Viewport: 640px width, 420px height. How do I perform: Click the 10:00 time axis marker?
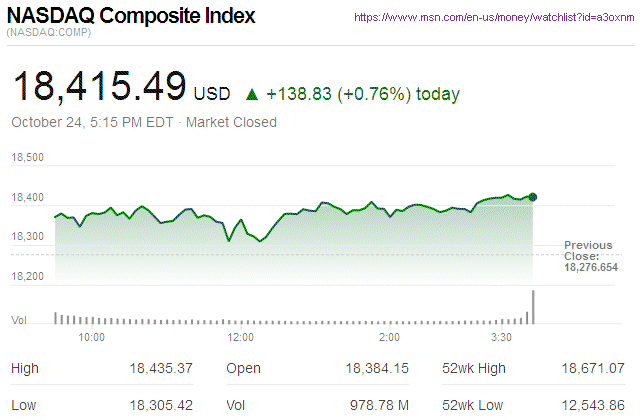coord(92,338)
